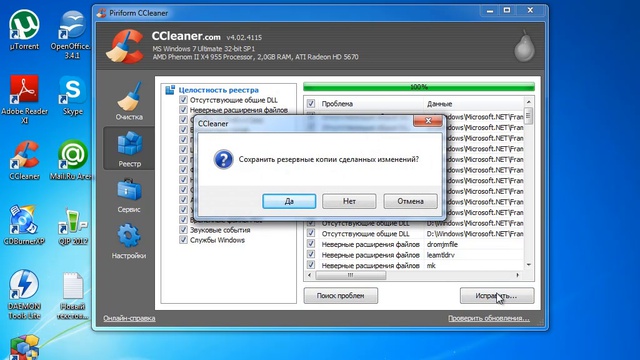Screen dimensions: 640x360
Task: Minimize the Piriform CCleaner window
Action: [x=490, y=11]
